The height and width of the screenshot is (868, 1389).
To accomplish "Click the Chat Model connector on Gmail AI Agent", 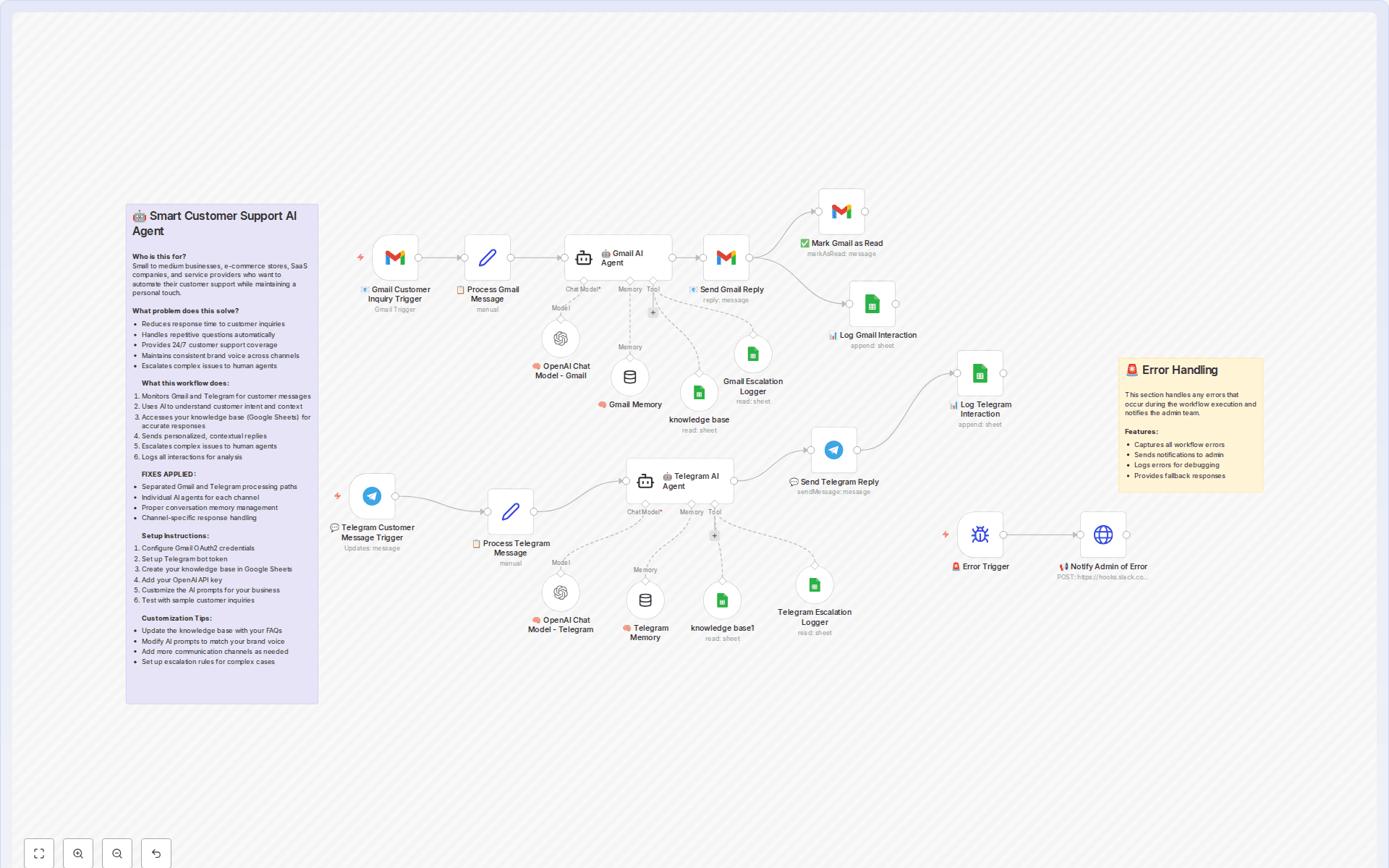I will [x=584, y=281].
